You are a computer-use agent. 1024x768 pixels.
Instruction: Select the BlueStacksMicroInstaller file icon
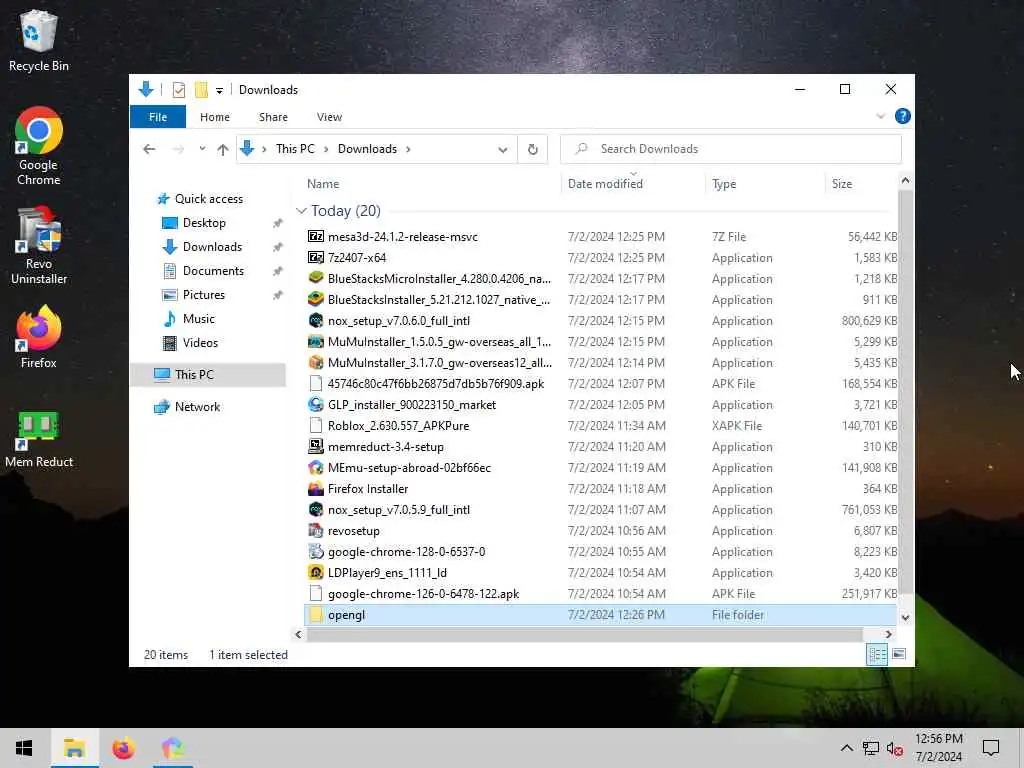coord(315,279)
